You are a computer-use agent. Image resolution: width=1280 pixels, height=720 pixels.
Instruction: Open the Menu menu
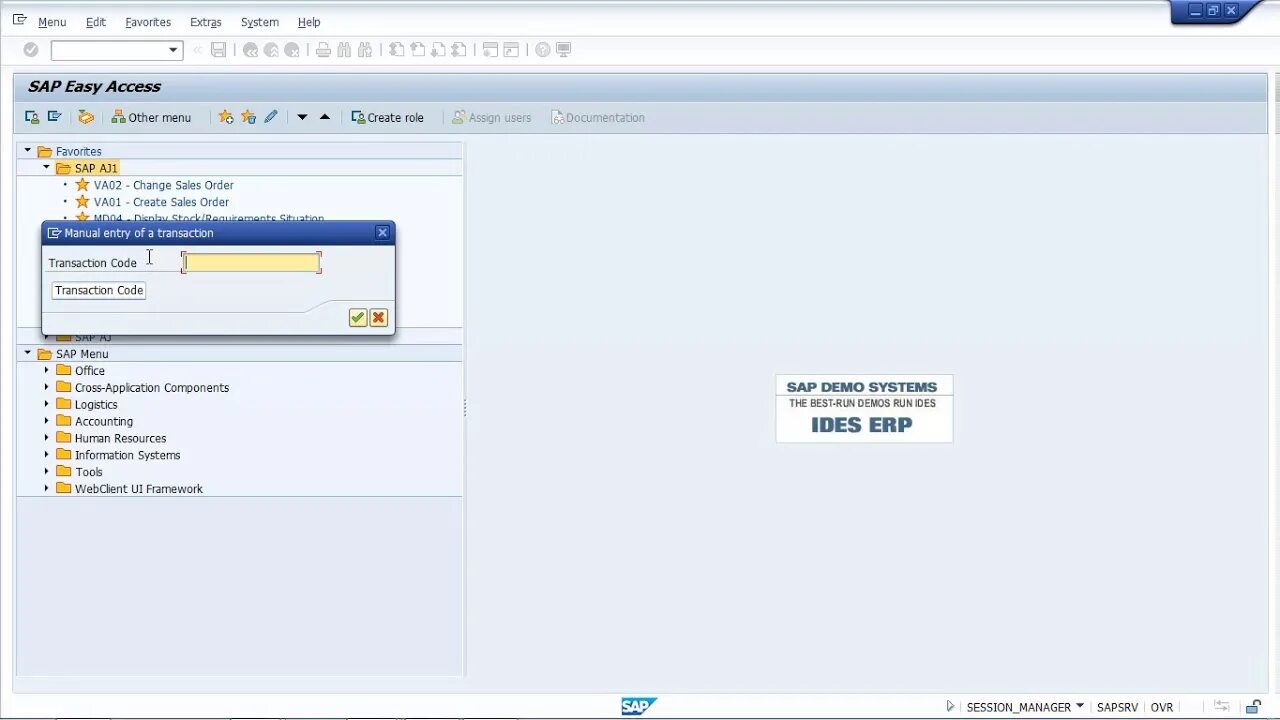point(52,22)
